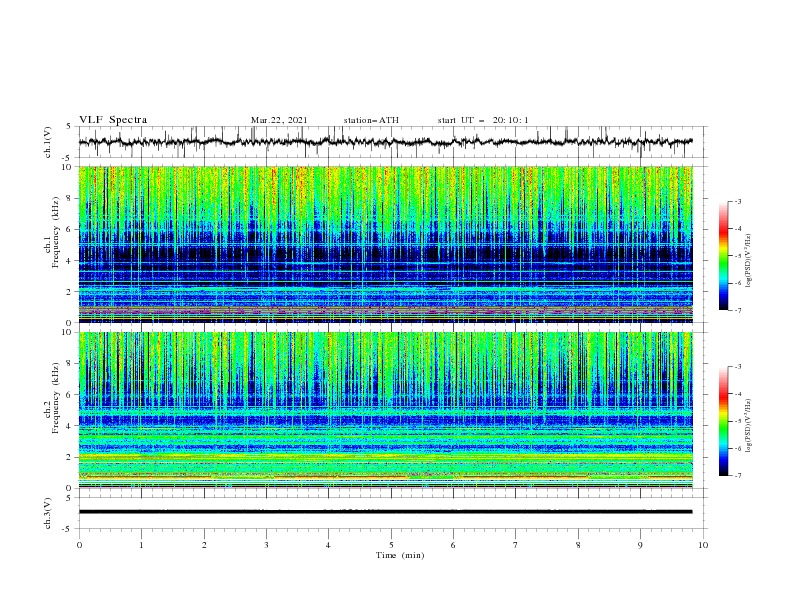Click the "6" kHz tick on ch.2 frequency axis
The width and height of the screenshot is (792, 612).
click(x=70, y=395)
